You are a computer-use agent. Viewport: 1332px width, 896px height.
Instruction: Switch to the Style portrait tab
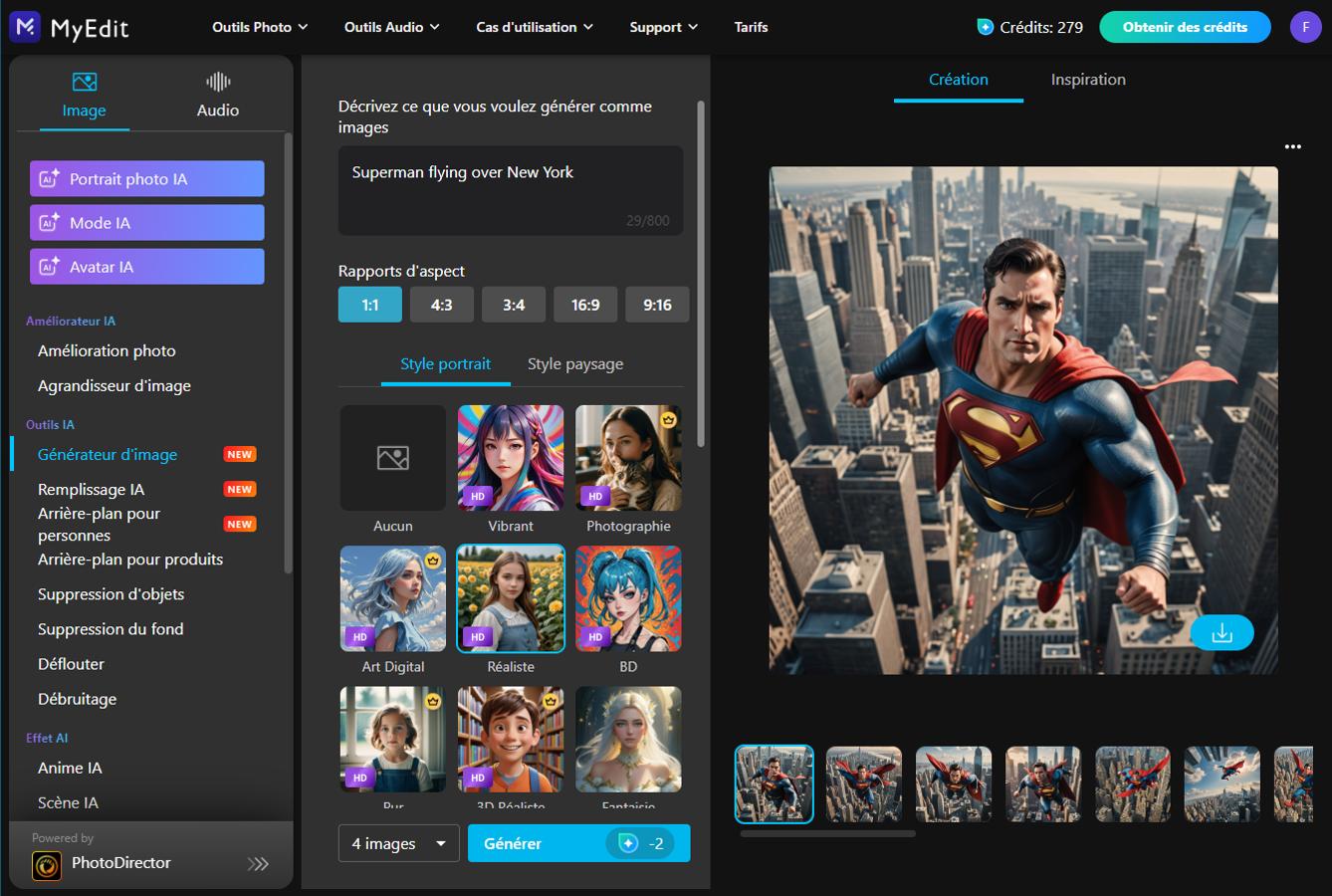pyautogui.click(x=445, y=363)
